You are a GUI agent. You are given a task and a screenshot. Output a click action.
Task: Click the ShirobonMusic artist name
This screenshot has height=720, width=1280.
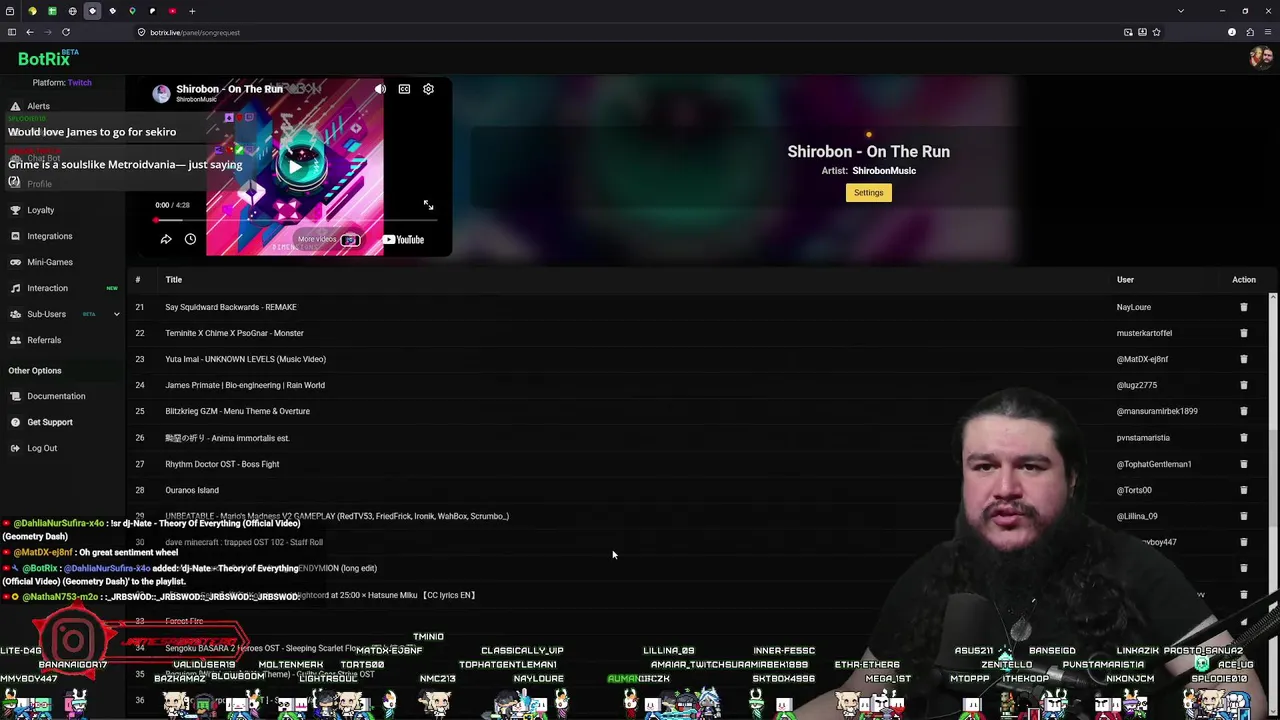click(x=884, y=171)
